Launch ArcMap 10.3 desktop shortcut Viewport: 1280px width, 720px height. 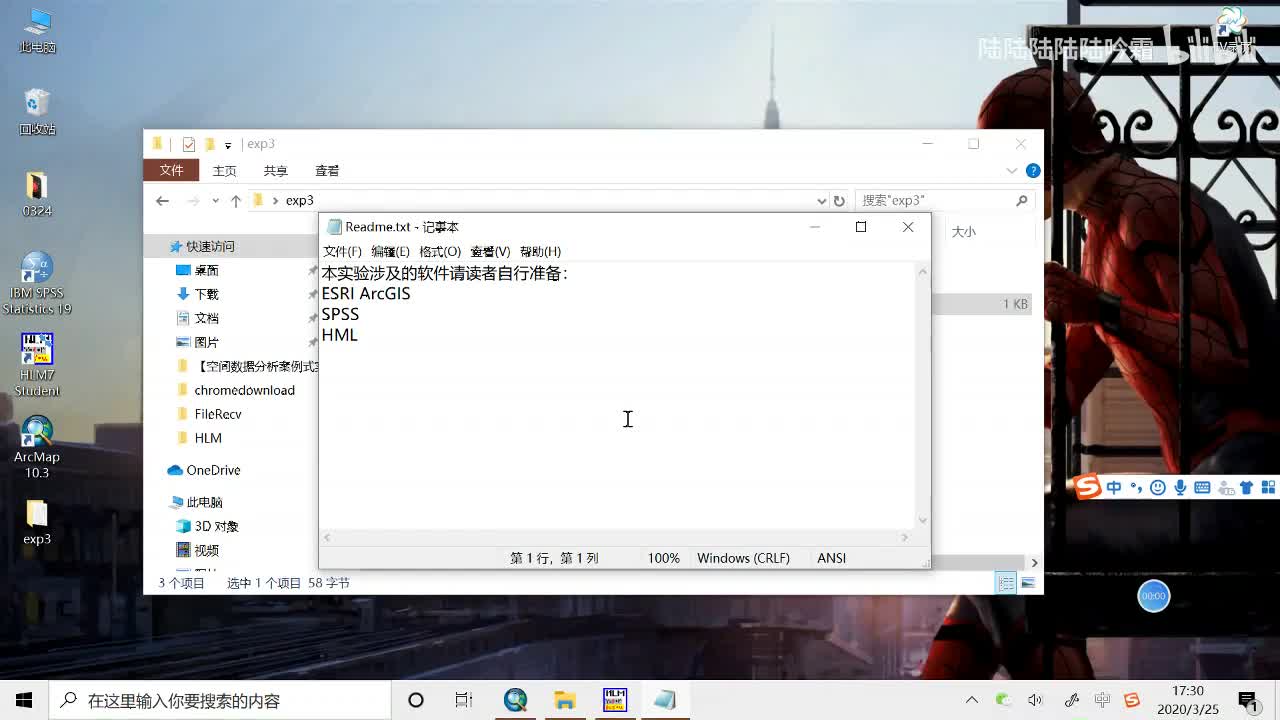point(37,447)
